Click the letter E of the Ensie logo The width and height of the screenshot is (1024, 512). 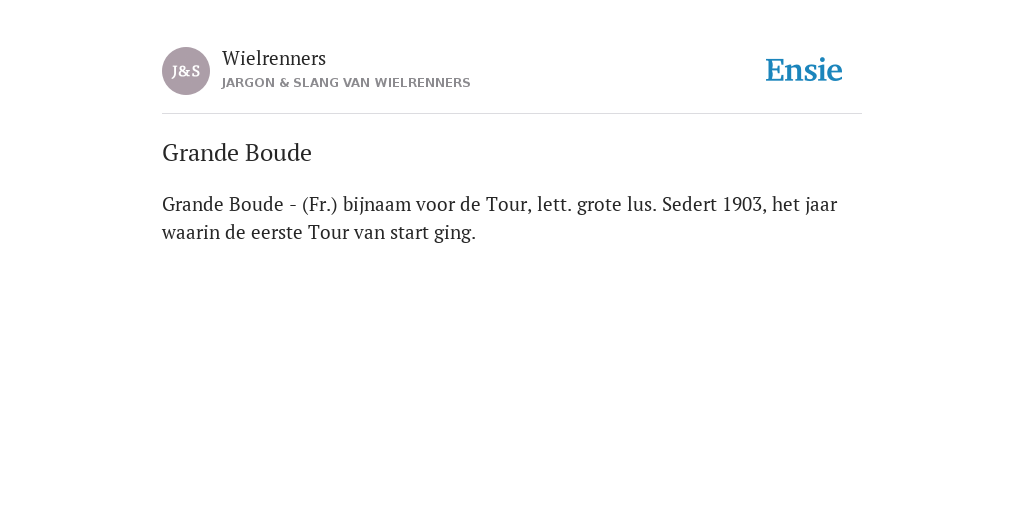(775, 70)
